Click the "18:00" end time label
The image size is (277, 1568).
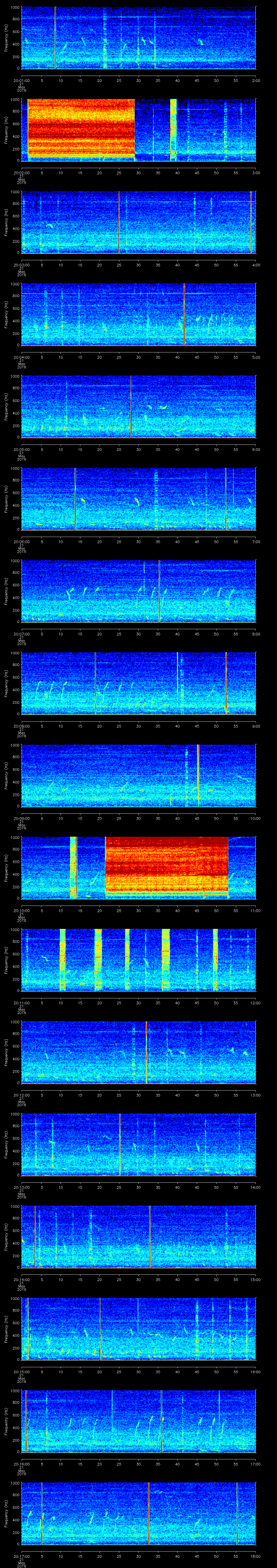point(255,1556)
